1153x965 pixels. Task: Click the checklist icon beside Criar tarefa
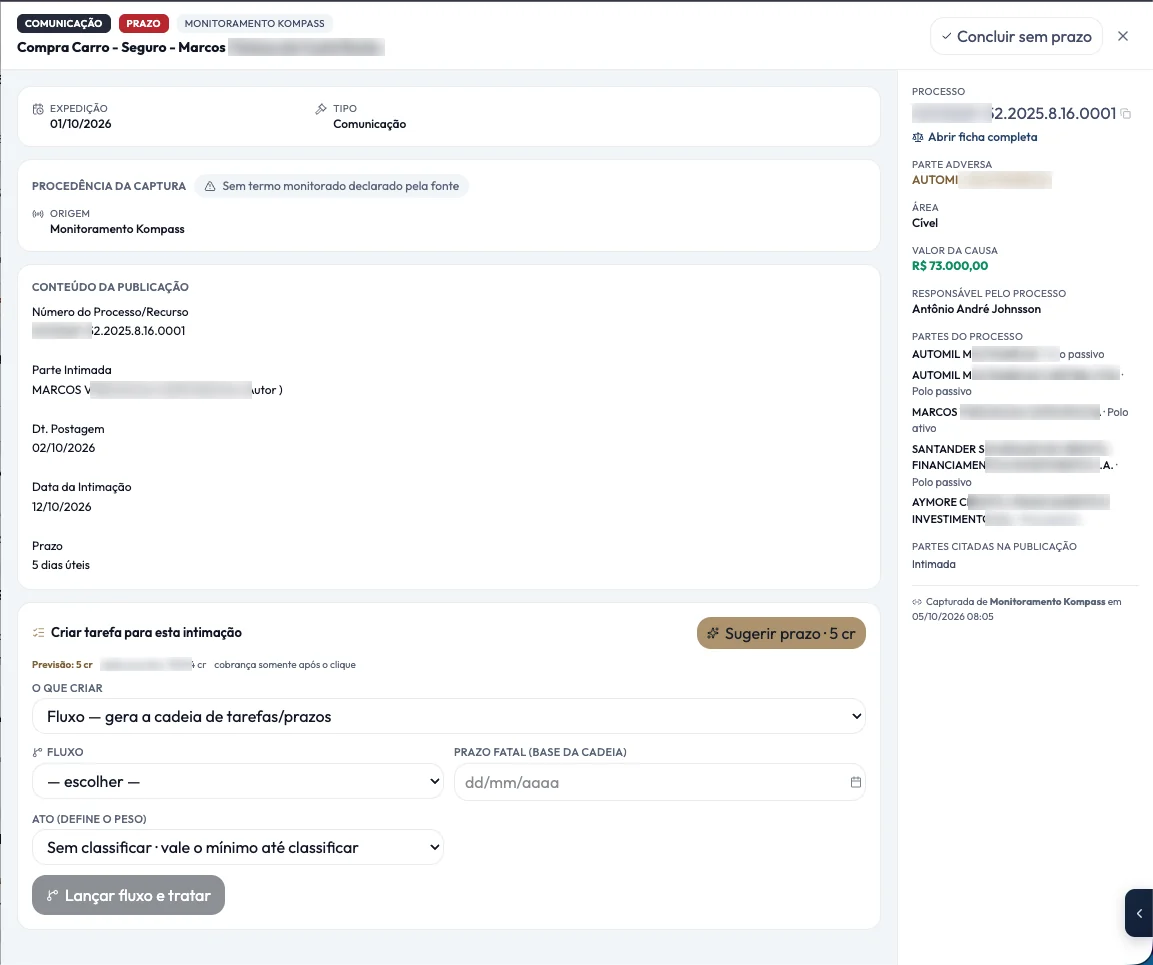tap(39, 633)
